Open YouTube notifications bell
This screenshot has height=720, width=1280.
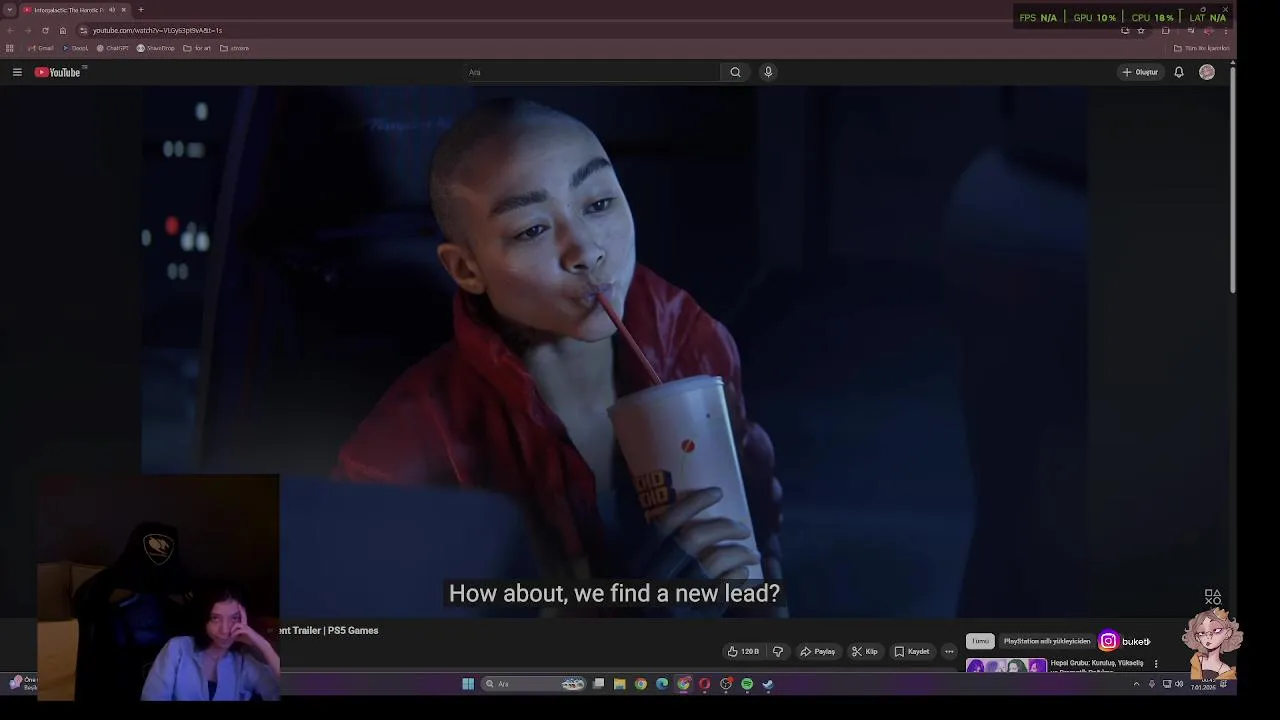pos(1179,72)
